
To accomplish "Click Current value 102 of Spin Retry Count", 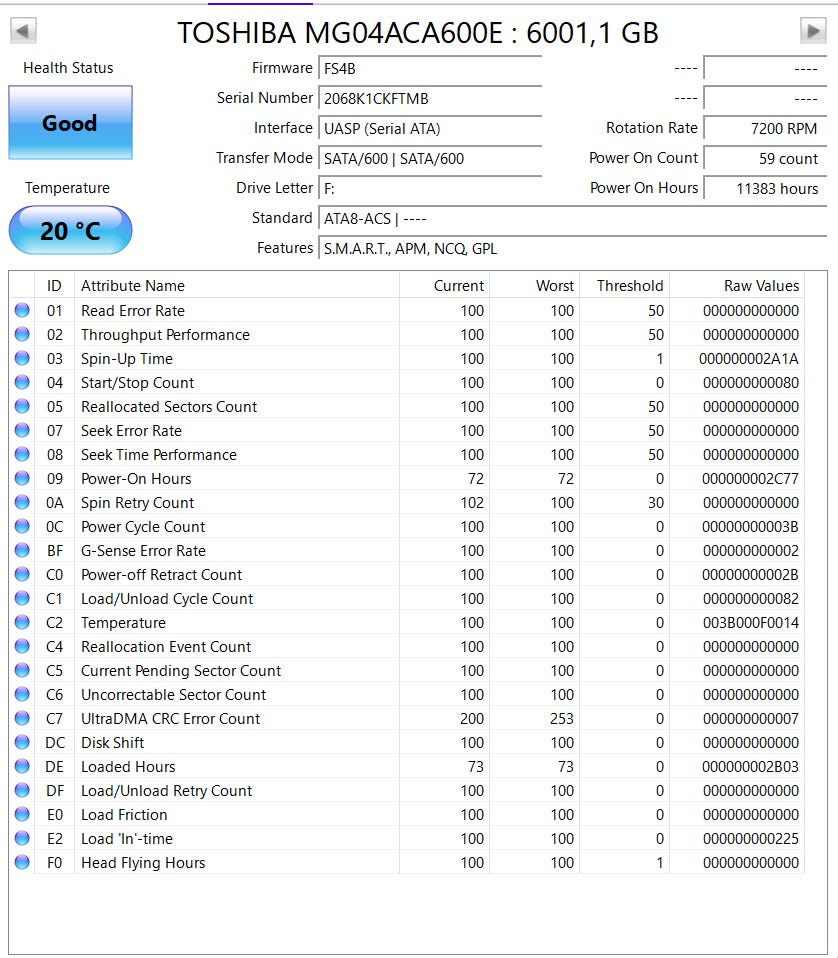I will coord(472,502).
